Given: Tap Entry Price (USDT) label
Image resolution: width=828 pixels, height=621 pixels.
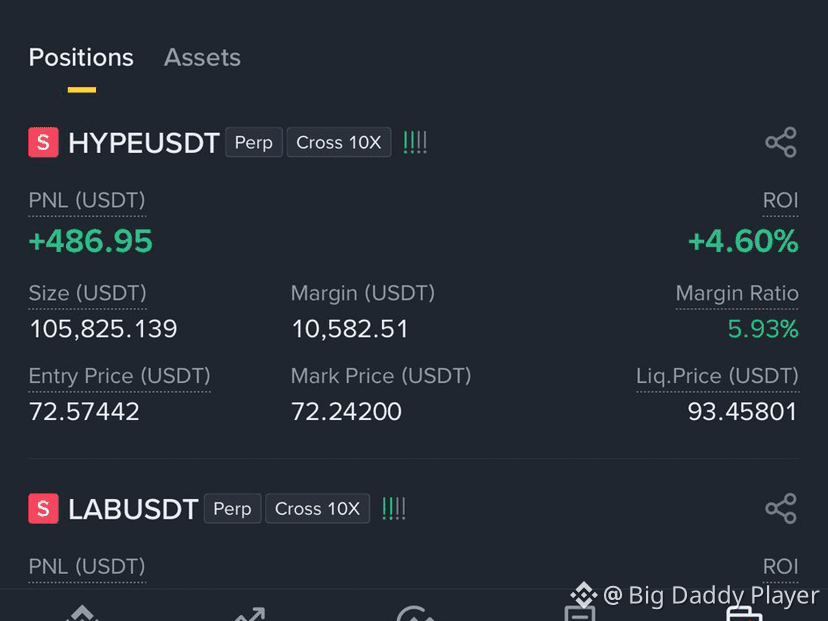Looking at the screenshot, I should pos(119,377).
